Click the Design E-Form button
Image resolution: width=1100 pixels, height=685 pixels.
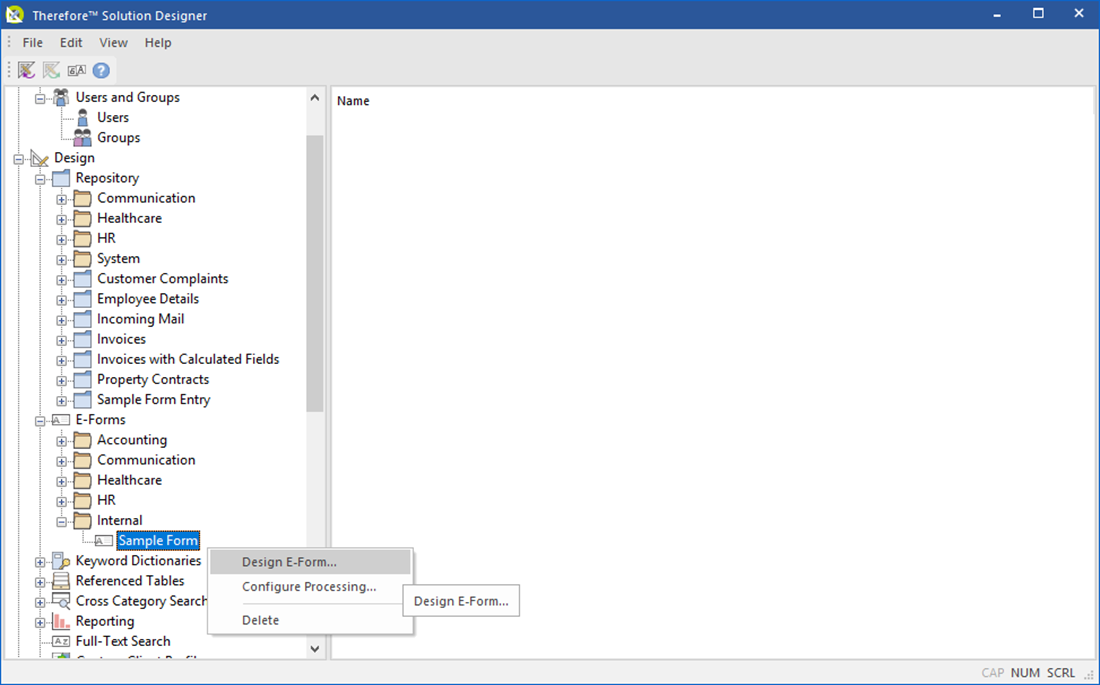pyautogui.click(x=461, y=600)
